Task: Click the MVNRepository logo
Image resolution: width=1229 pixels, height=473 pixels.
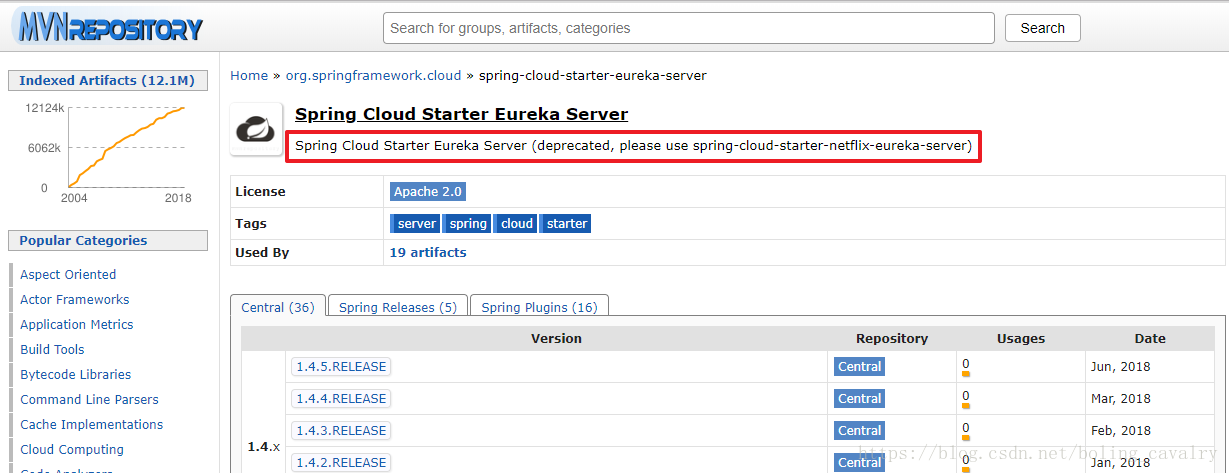Action: (x=108, y=27)
